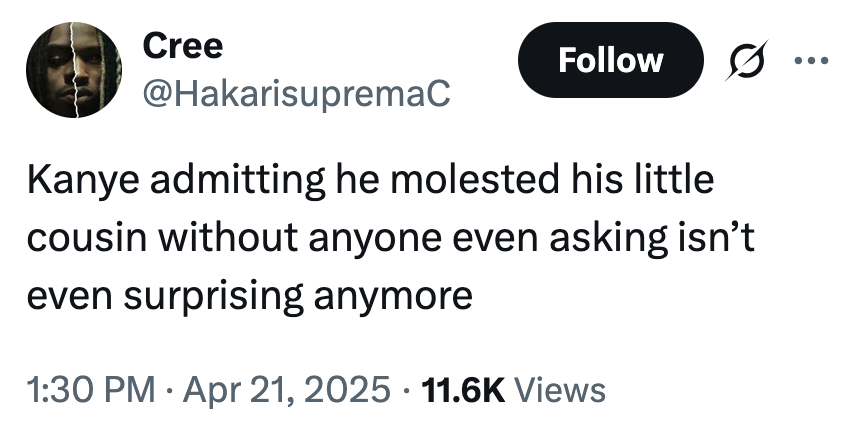Click the tweet line "even surprising anymore"

[249, 296]
